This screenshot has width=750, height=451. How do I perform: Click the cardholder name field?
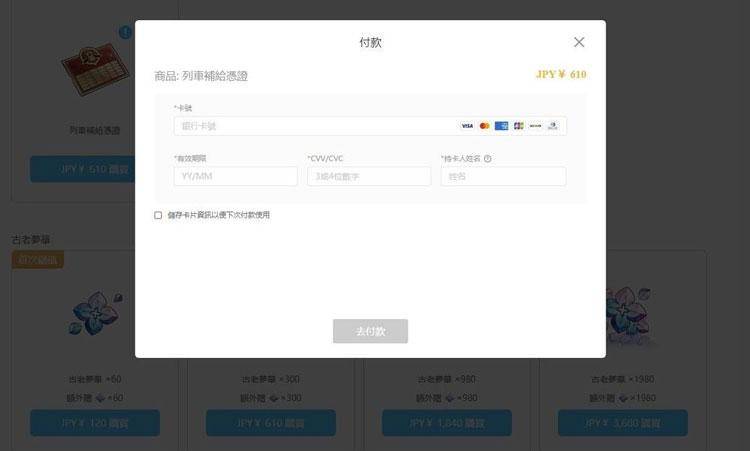click(x=503, y=176)
